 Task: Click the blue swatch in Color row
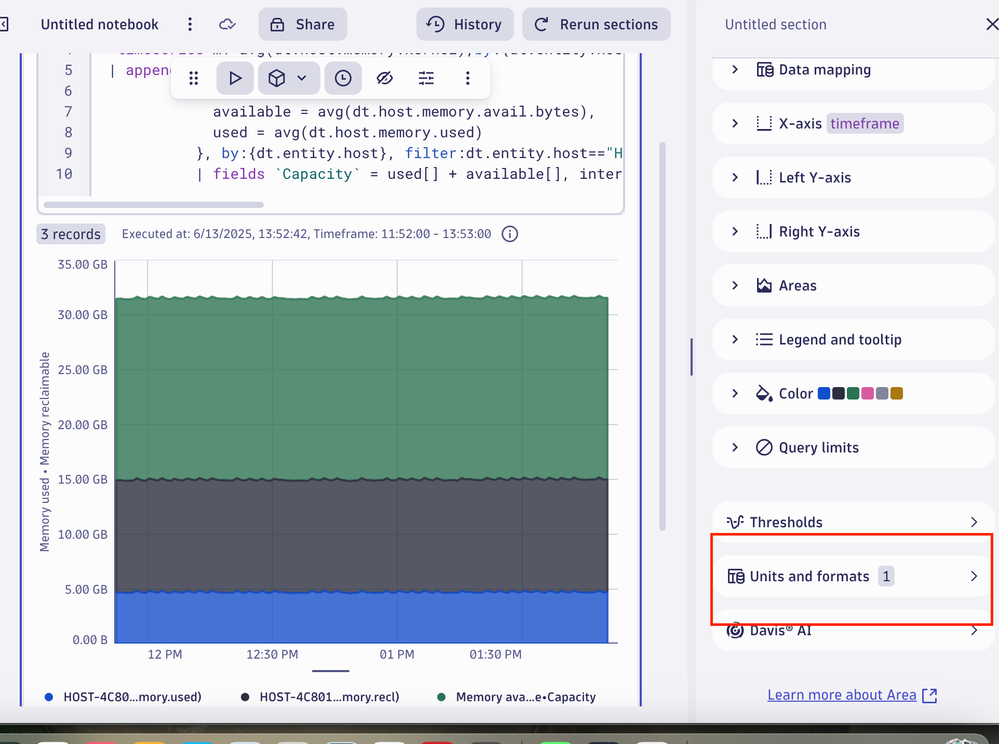click(824, 394)
